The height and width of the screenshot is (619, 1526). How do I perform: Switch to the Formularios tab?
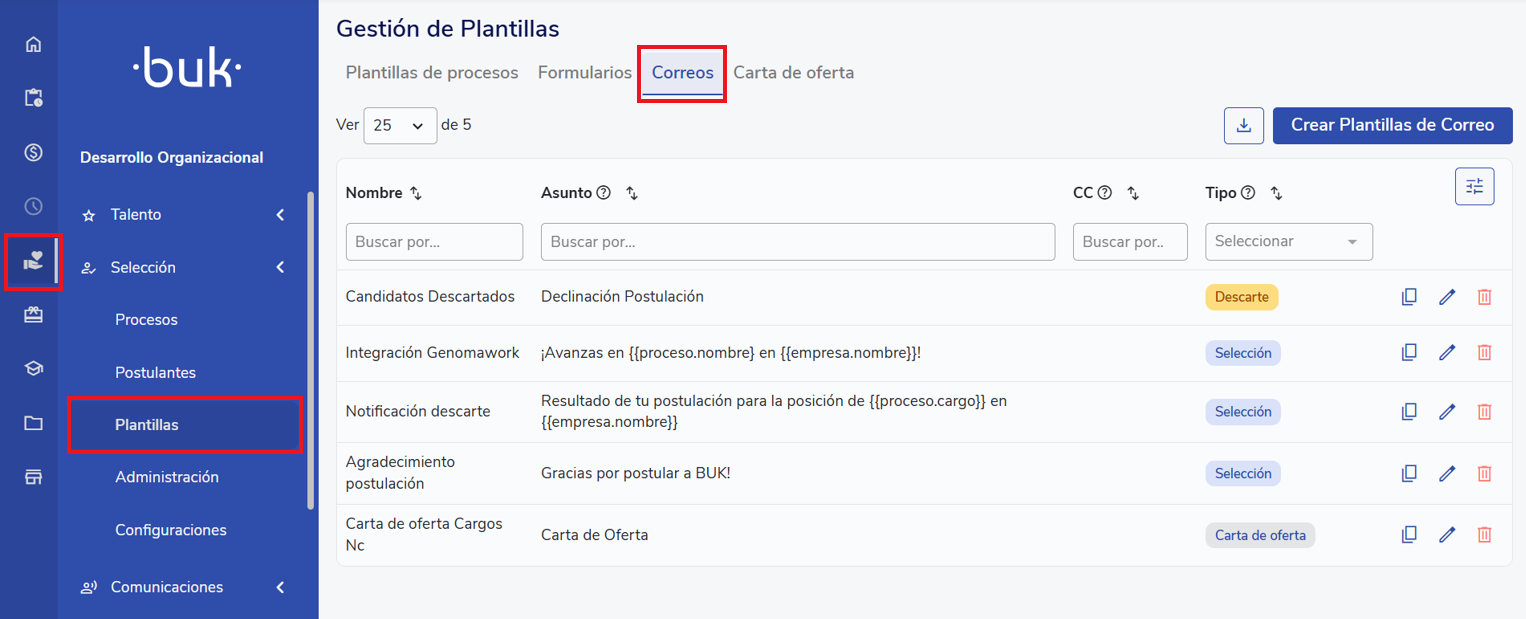coord(584,73)
